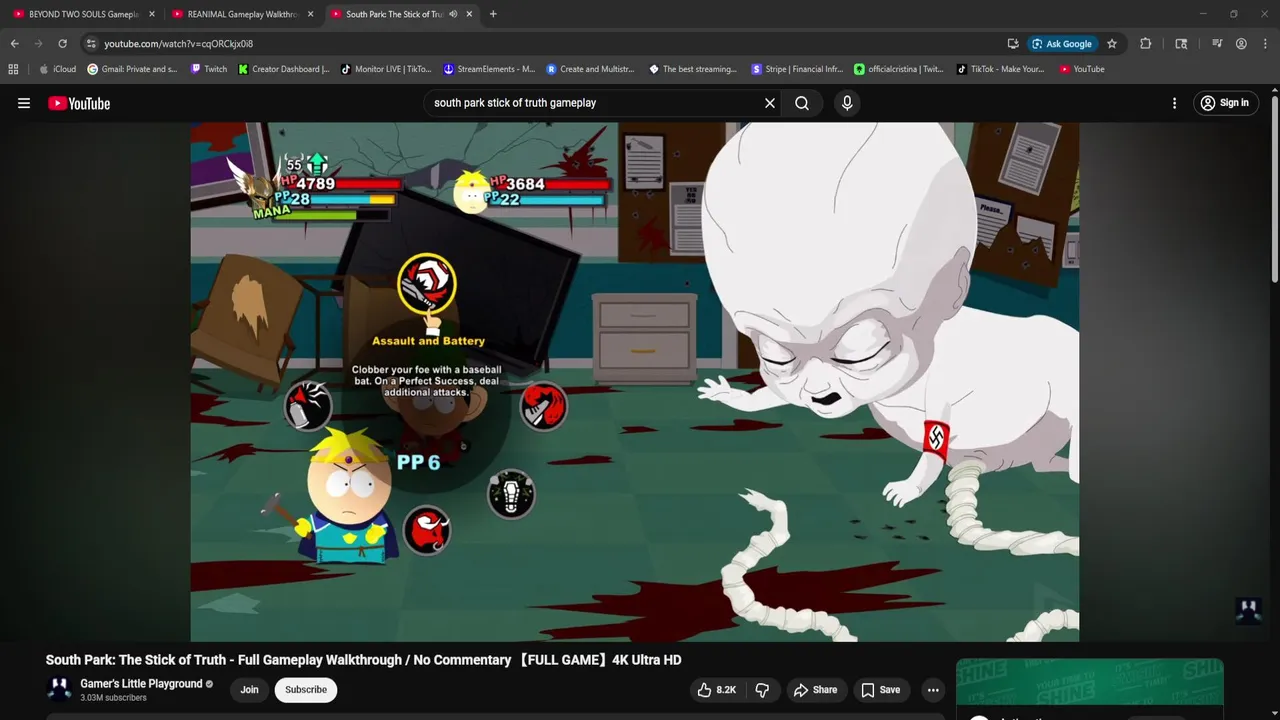Open the iCloud bookmark

click(57, 69)
